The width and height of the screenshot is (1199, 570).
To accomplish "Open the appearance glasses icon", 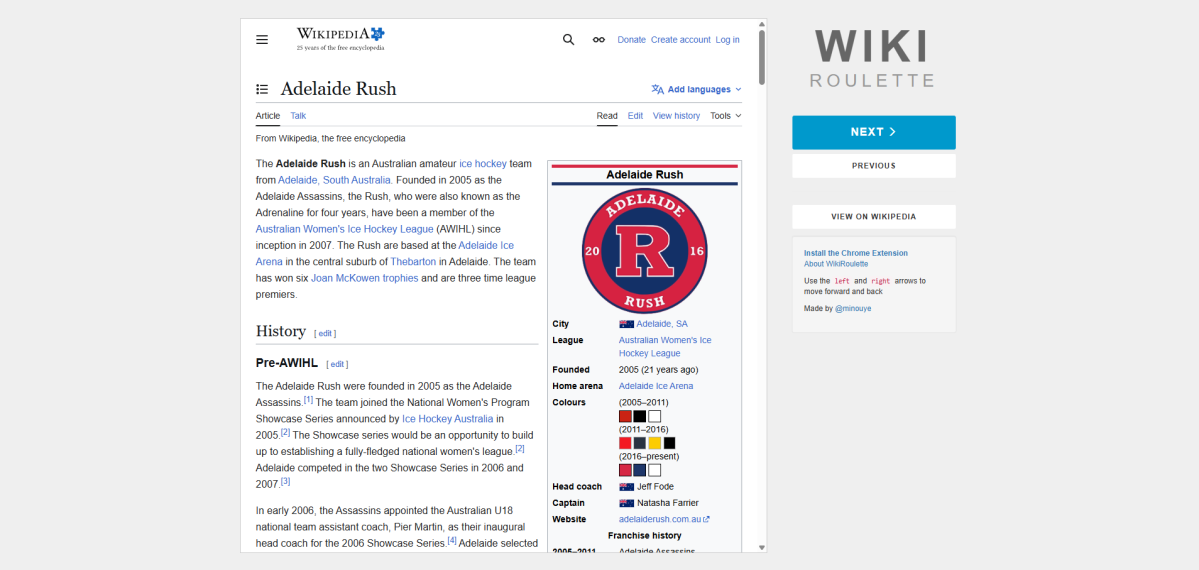I will (599, 40).
